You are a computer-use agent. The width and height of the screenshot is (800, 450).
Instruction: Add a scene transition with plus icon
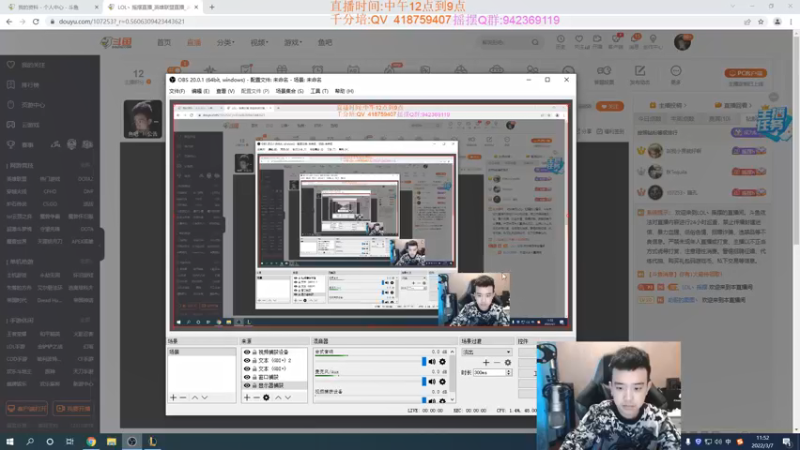point(486,362)
